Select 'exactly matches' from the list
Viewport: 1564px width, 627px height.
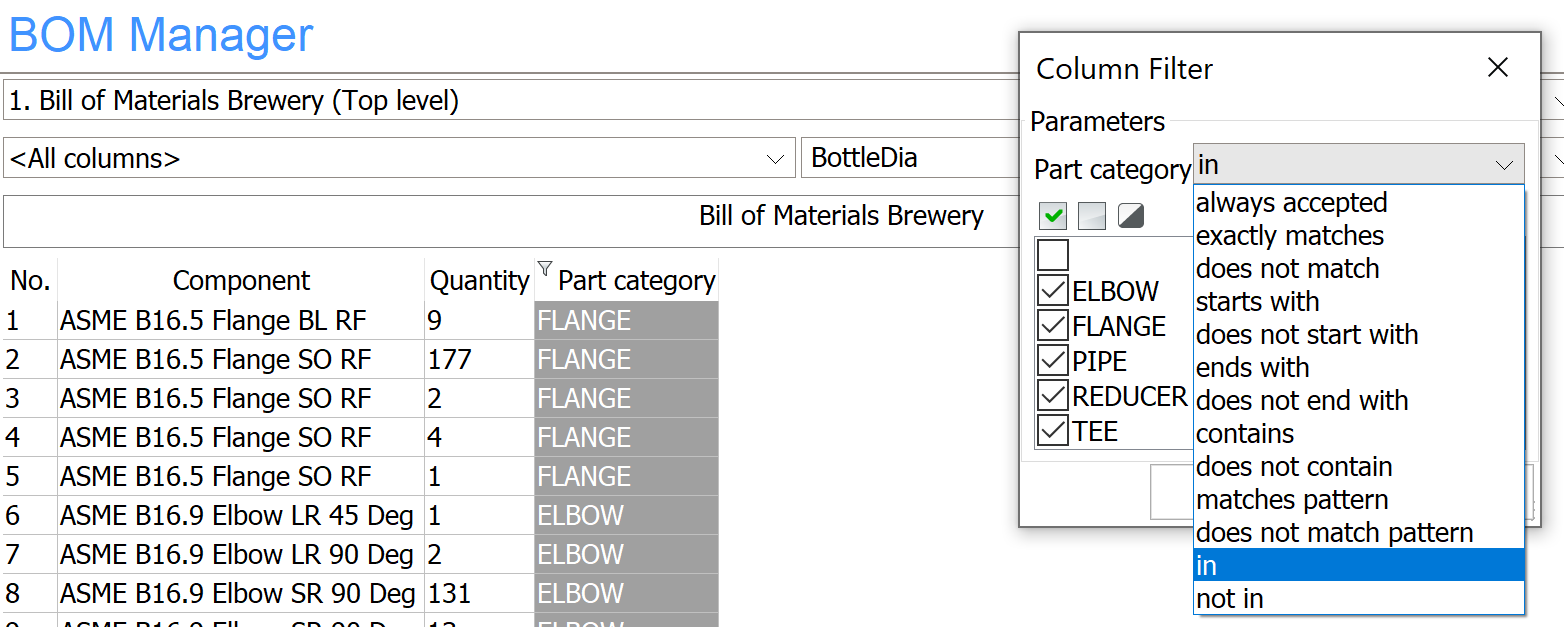click(1290, 236)
